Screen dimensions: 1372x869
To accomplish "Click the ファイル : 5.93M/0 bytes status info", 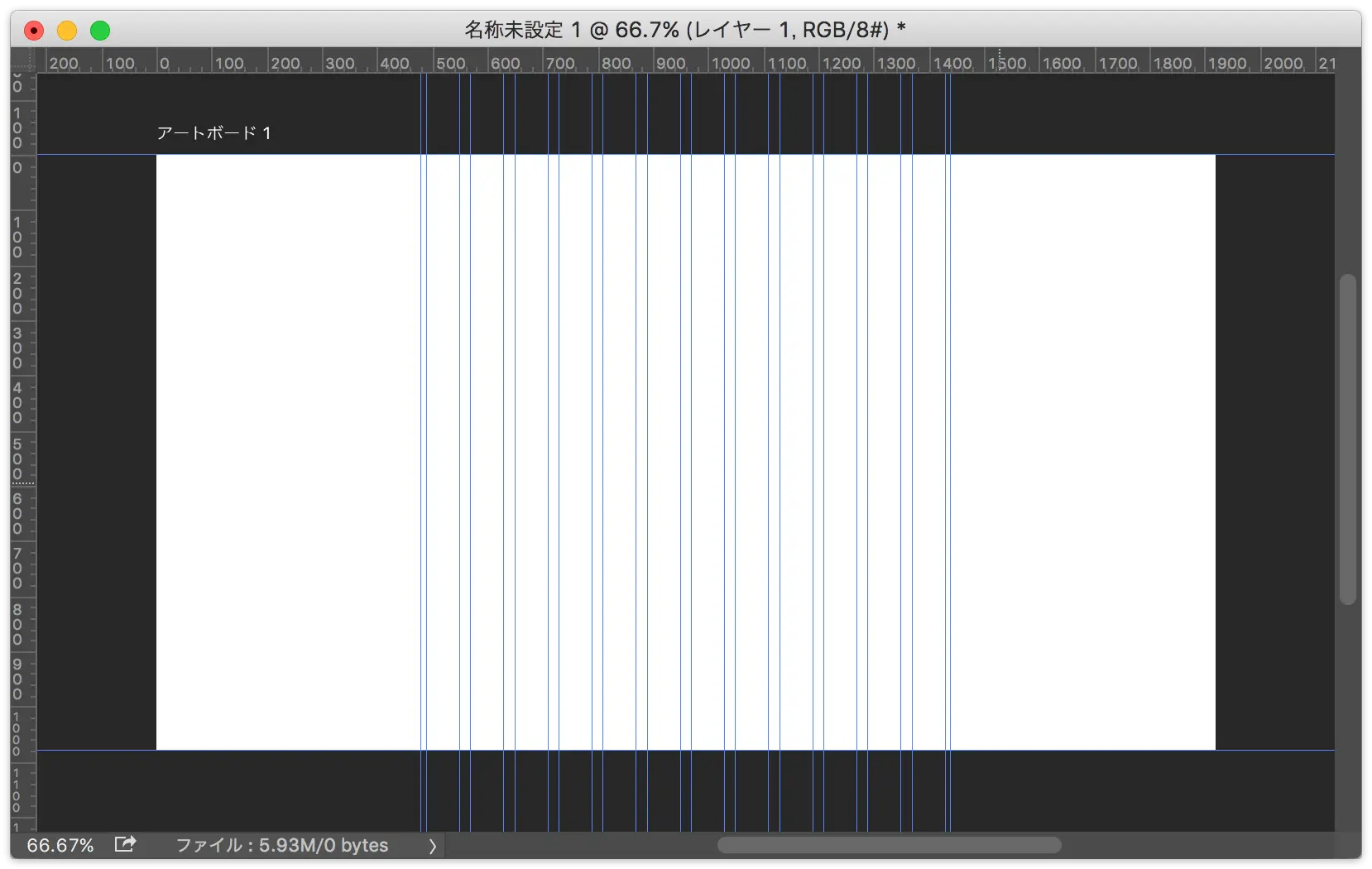I will pos(281,845).
